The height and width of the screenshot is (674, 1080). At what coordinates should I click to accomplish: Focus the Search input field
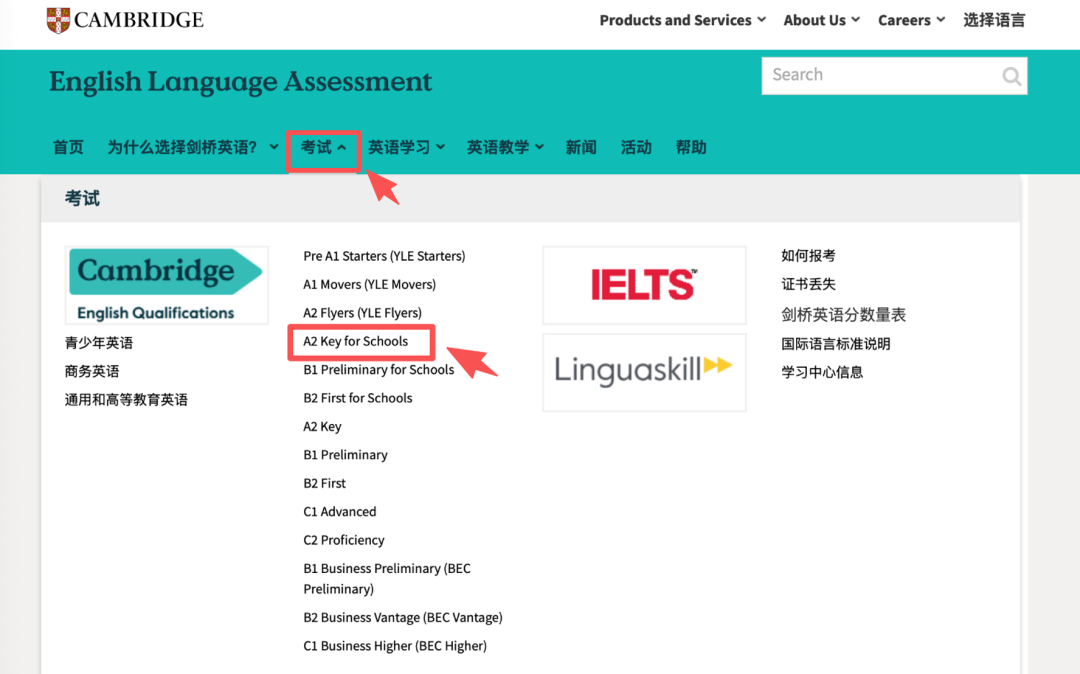[894, 76]
